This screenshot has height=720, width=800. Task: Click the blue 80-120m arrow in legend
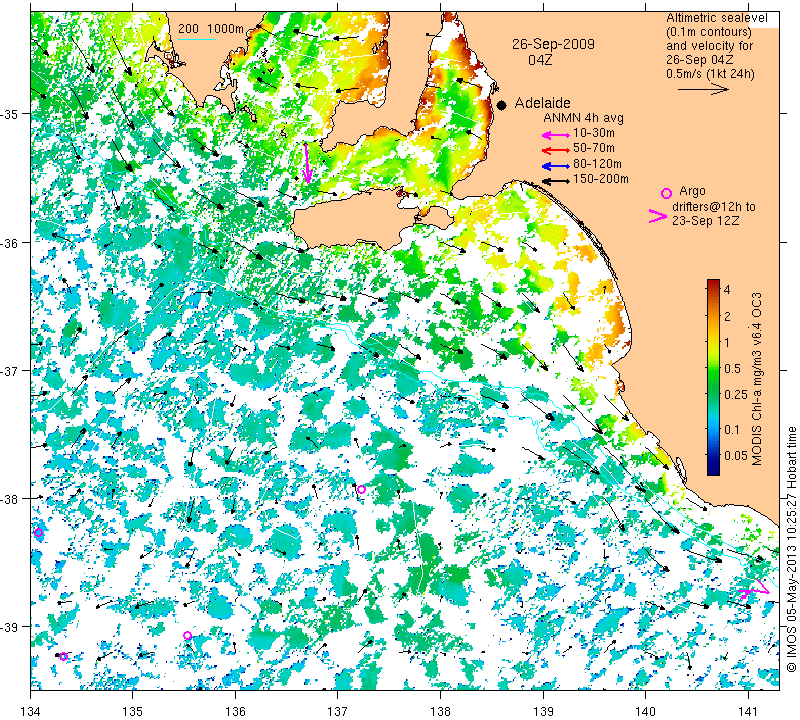555,166
